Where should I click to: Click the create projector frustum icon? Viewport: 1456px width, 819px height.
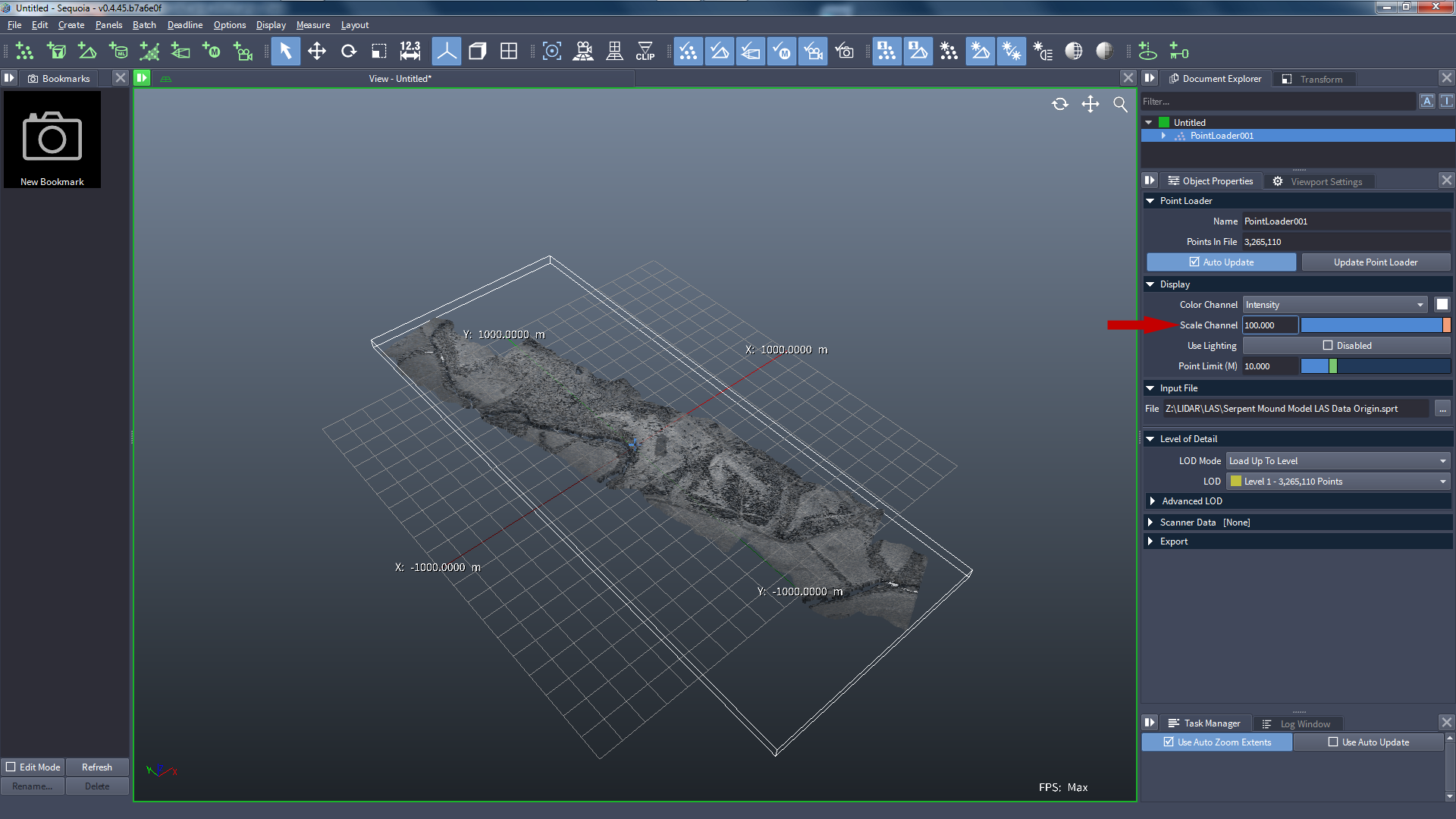coord(180,52)
